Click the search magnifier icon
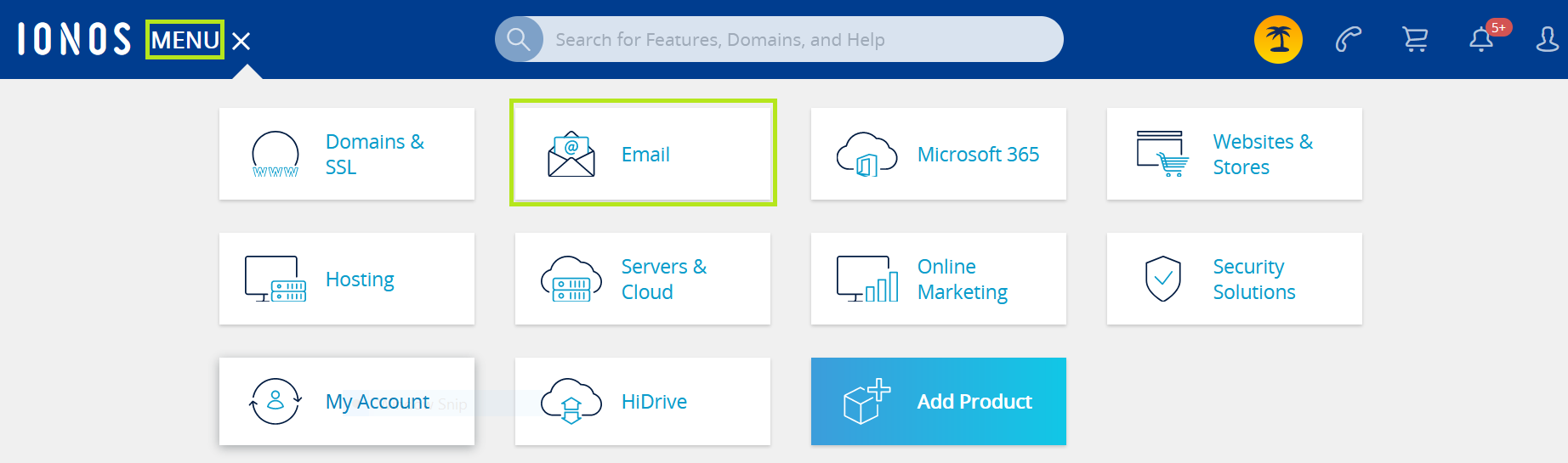The width and height of the screenshot is (1568, 463). [x=518, y=39]
